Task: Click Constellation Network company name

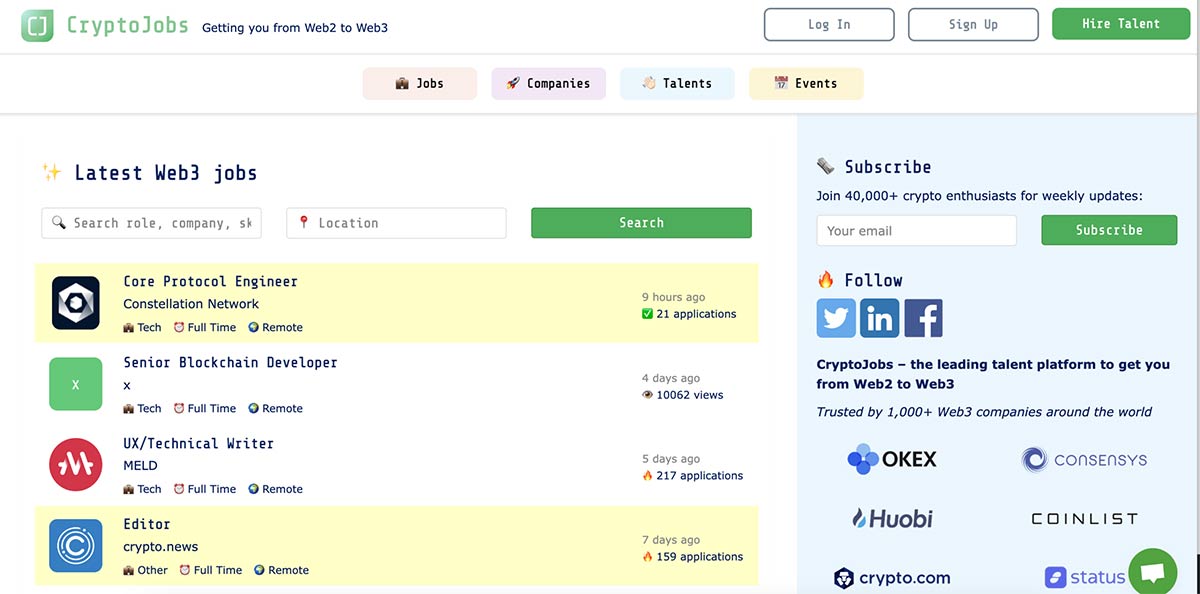Action: coord(191,304)
